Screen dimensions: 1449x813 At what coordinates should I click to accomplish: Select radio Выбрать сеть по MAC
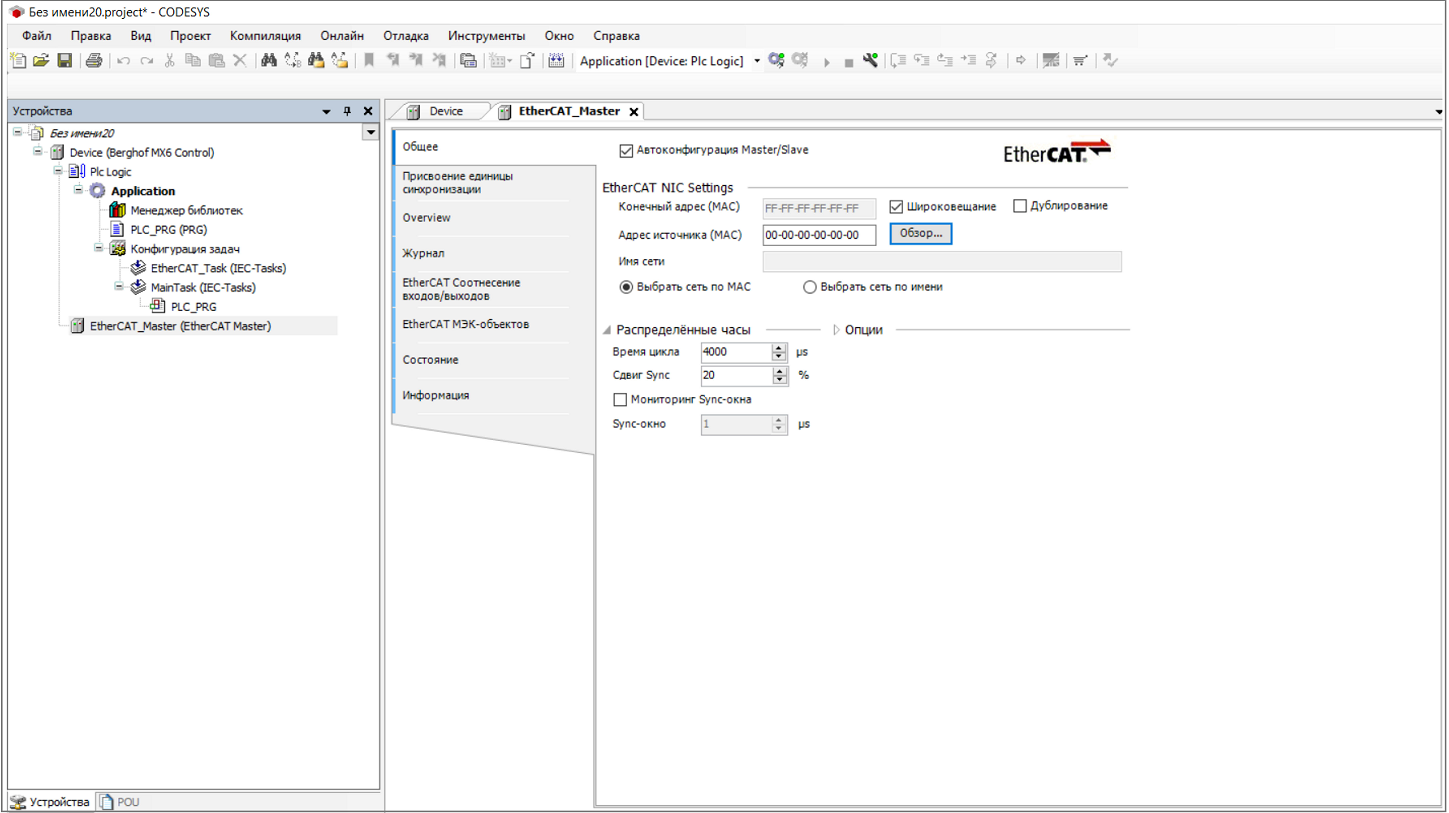tap(626, 287)
